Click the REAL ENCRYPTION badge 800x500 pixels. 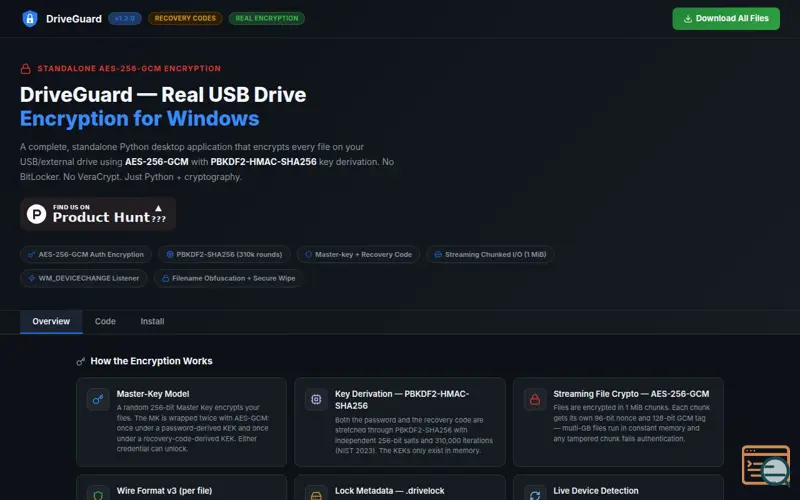267,18
